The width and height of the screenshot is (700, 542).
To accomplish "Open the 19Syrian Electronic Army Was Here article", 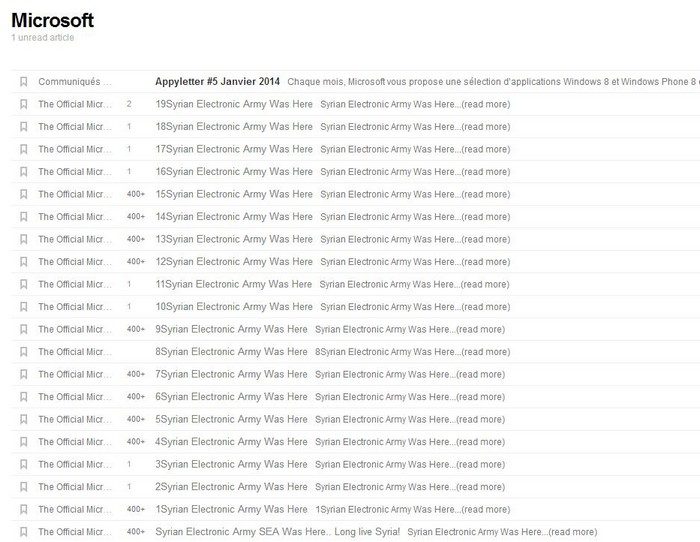I will click(234, 104).
